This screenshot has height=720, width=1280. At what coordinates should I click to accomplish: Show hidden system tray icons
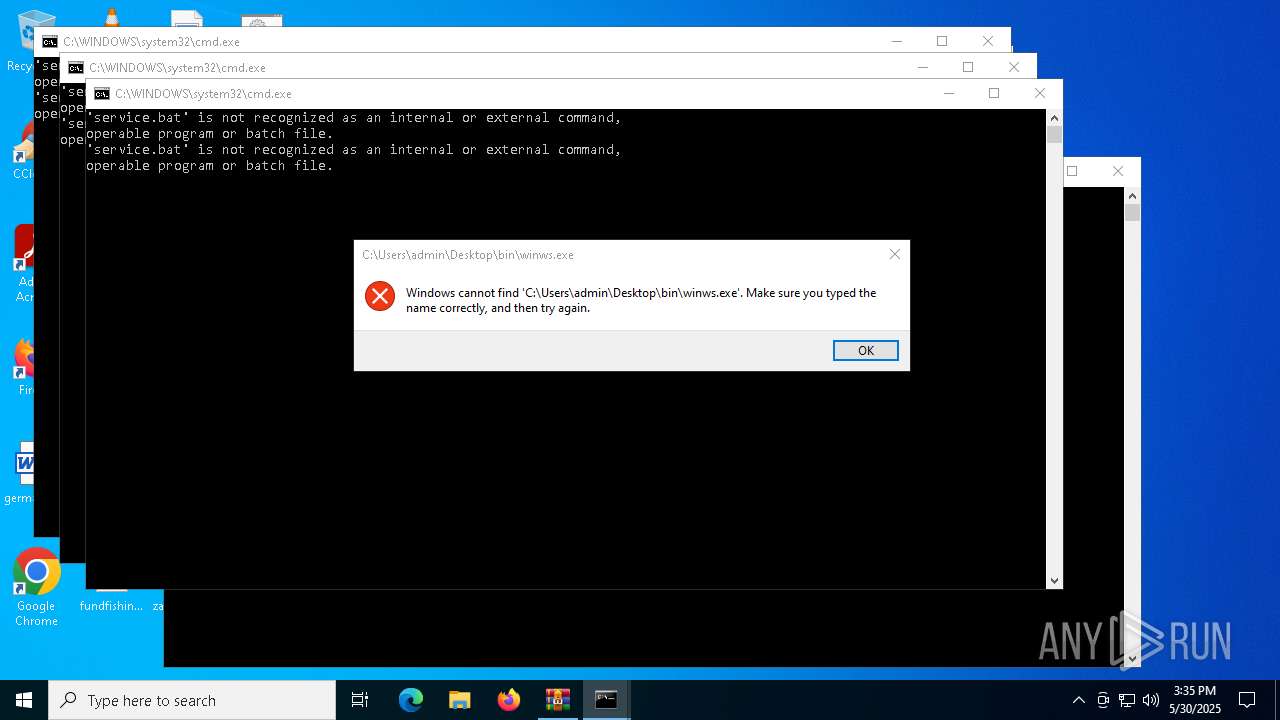click(1078, 700)
